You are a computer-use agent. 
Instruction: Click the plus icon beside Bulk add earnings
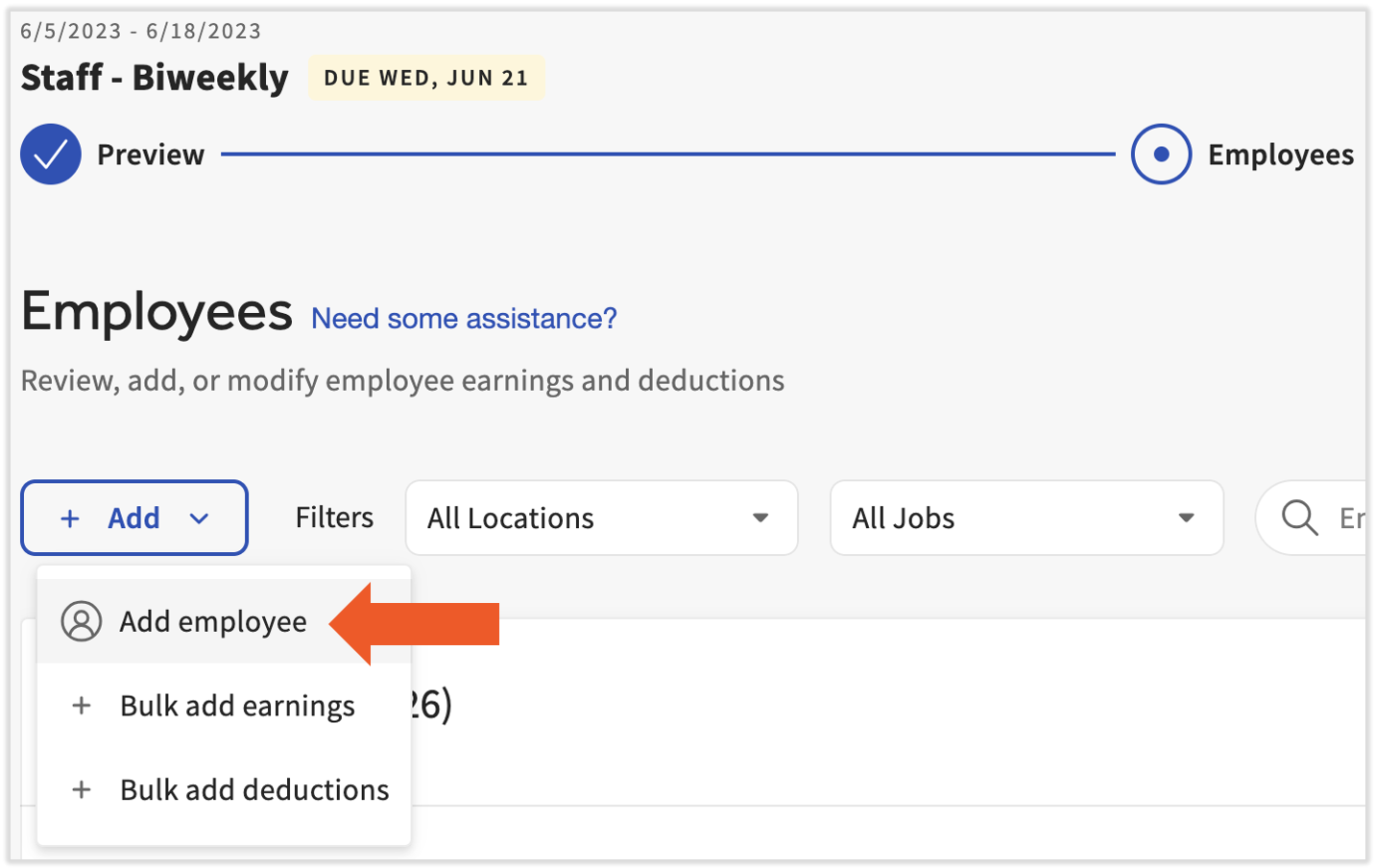(x=82, y=706)
